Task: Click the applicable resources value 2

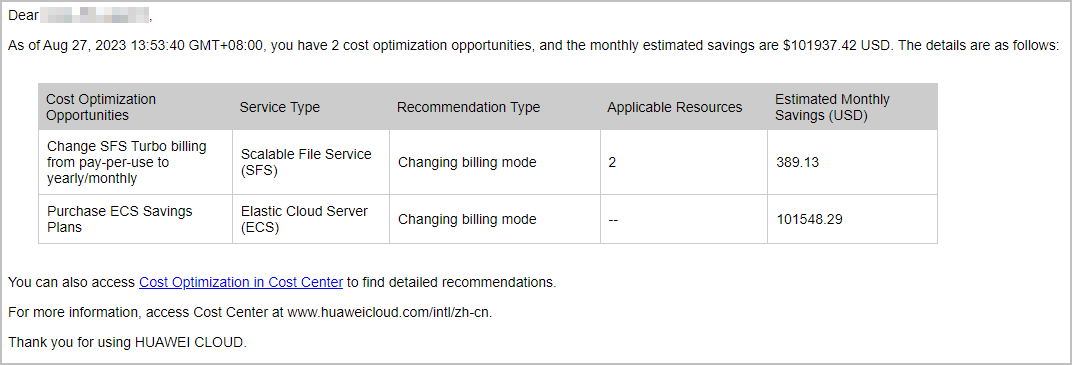Action: pos(612,163)
